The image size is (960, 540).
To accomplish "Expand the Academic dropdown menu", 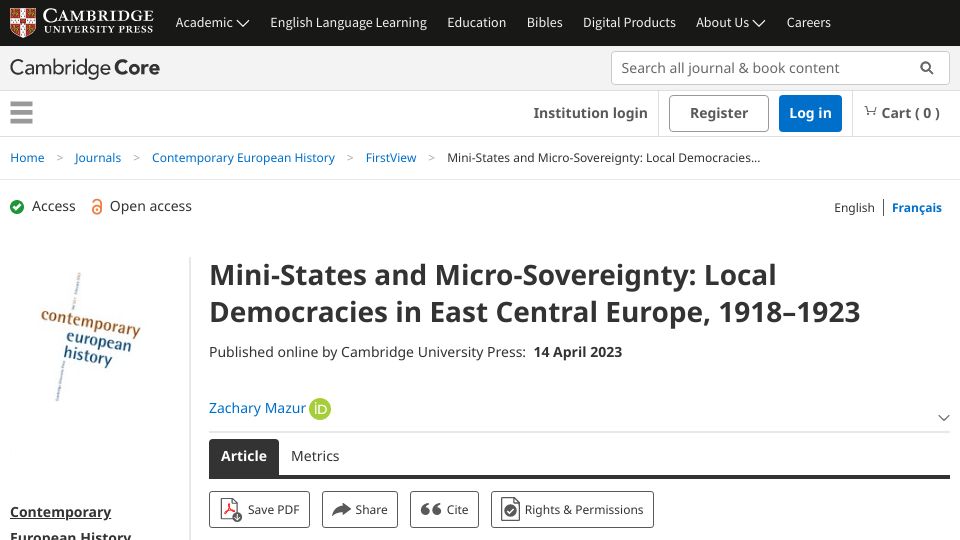I will [212, 23].
